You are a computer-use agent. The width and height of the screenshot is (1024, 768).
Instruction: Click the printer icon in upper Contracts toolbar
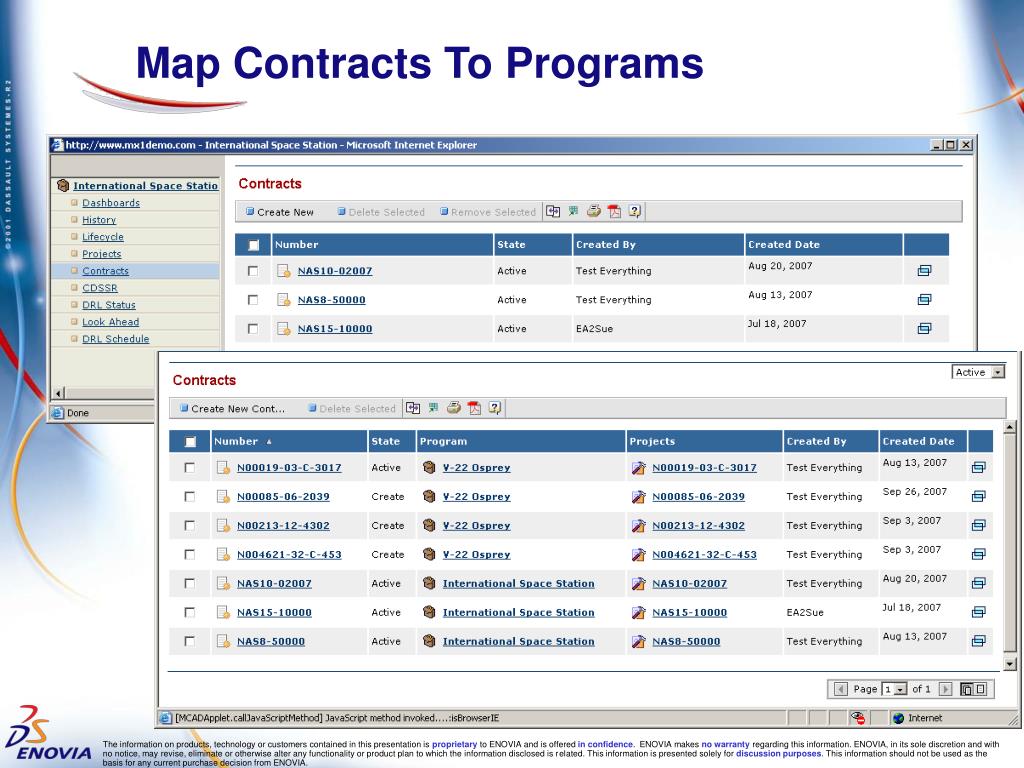pos(594,211)
